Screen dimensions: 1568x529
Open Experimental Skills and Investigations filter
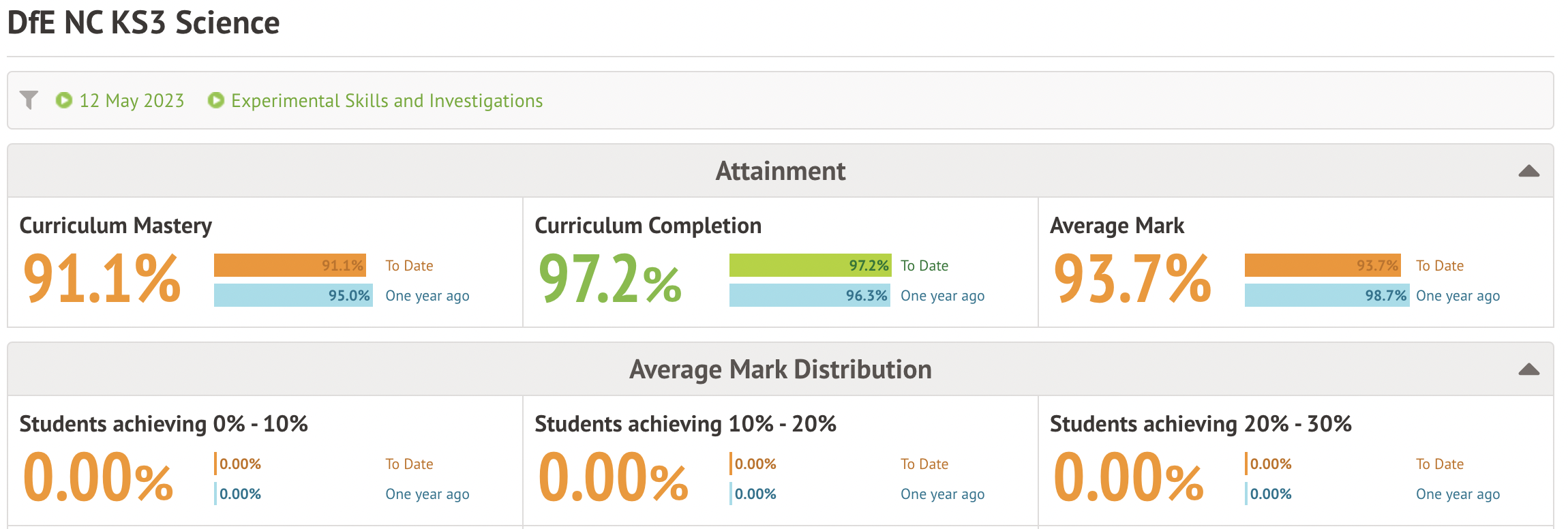[x=387, y=101]
